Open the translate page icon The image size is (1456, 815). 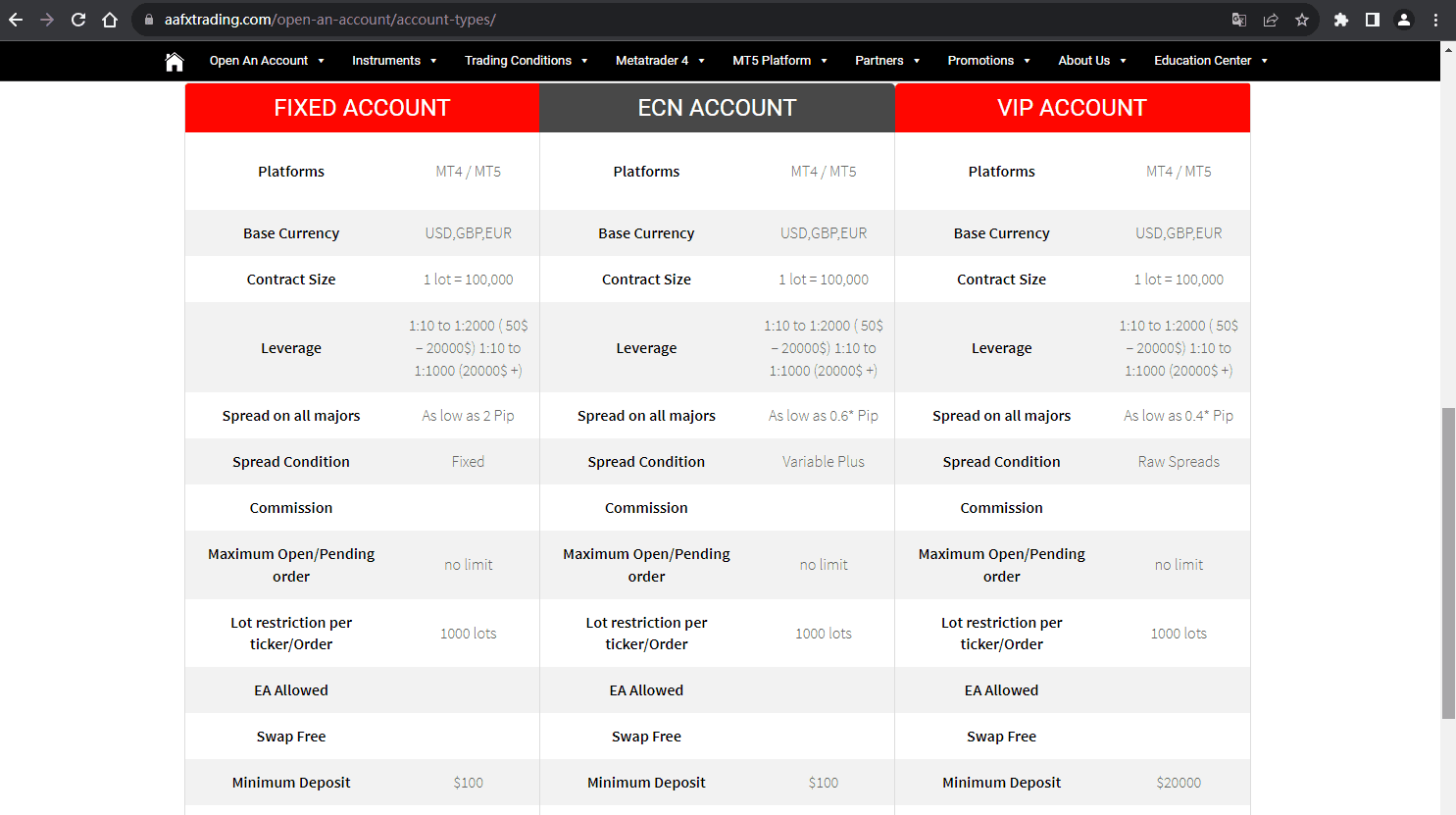(1239, 20)
